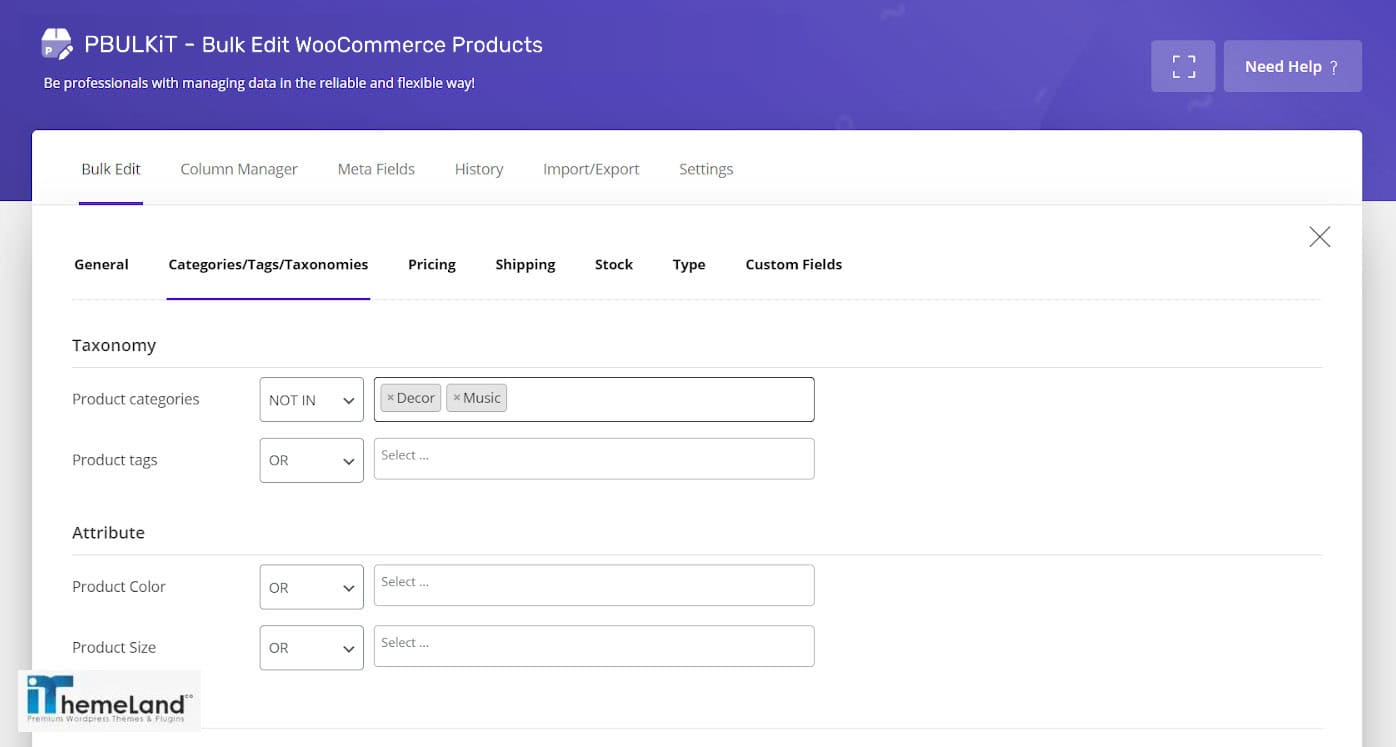Expand Product Color operator dropdown

311,588
